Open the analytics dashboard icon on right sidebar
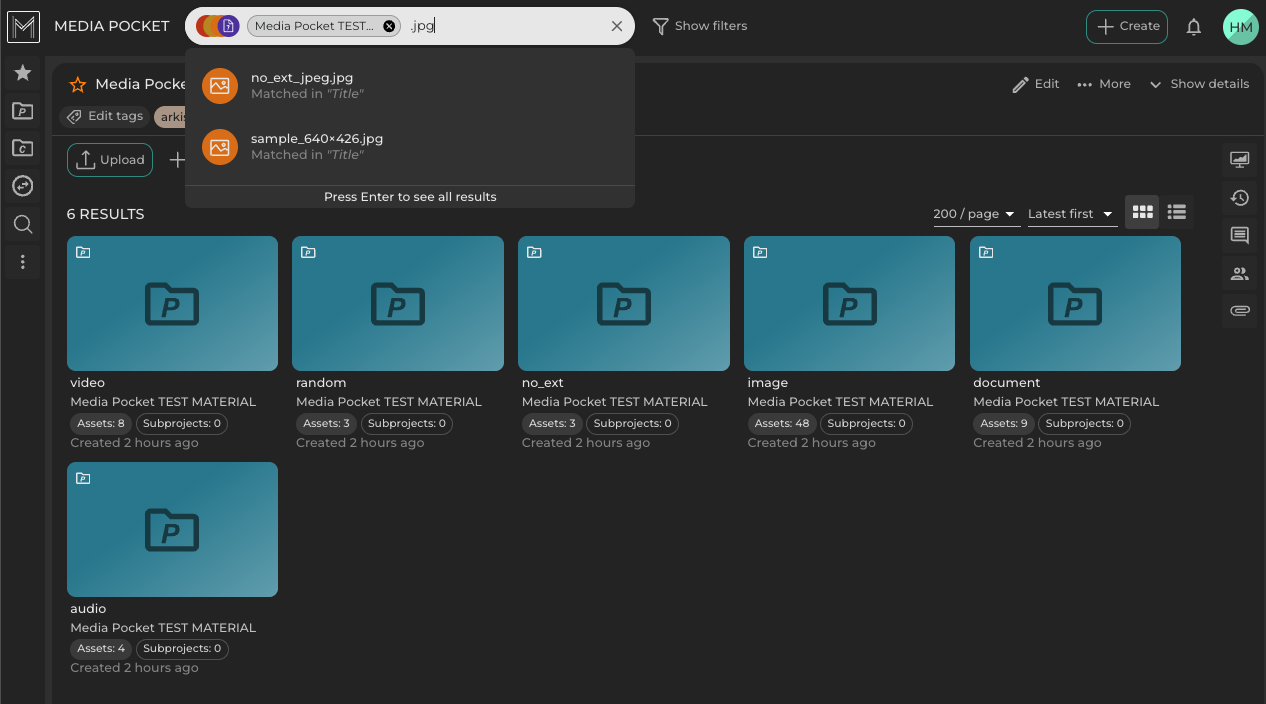This screenshot has width=1266, height=704. coord(1240,159)
